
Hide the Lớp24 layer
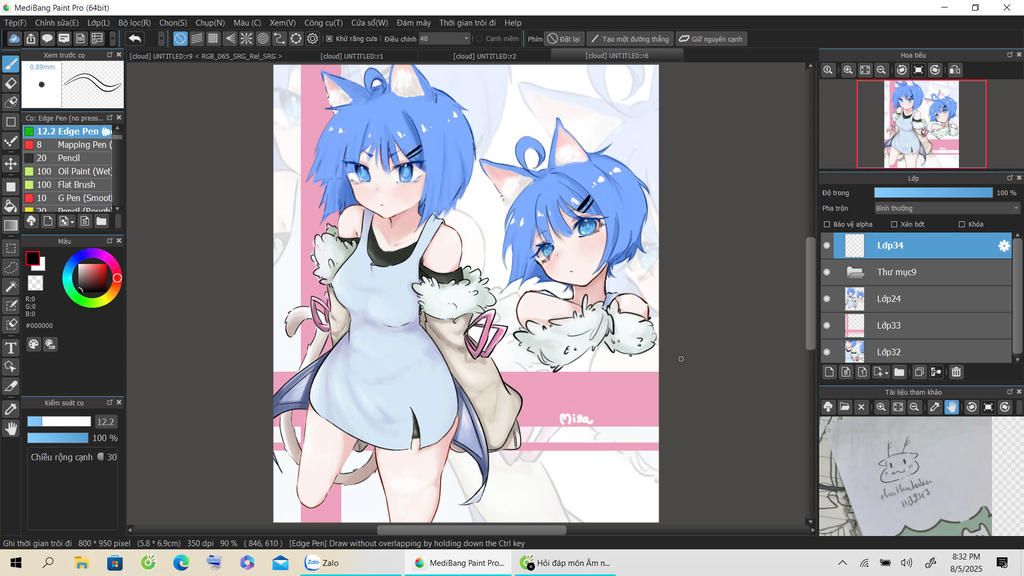point(827,298)
